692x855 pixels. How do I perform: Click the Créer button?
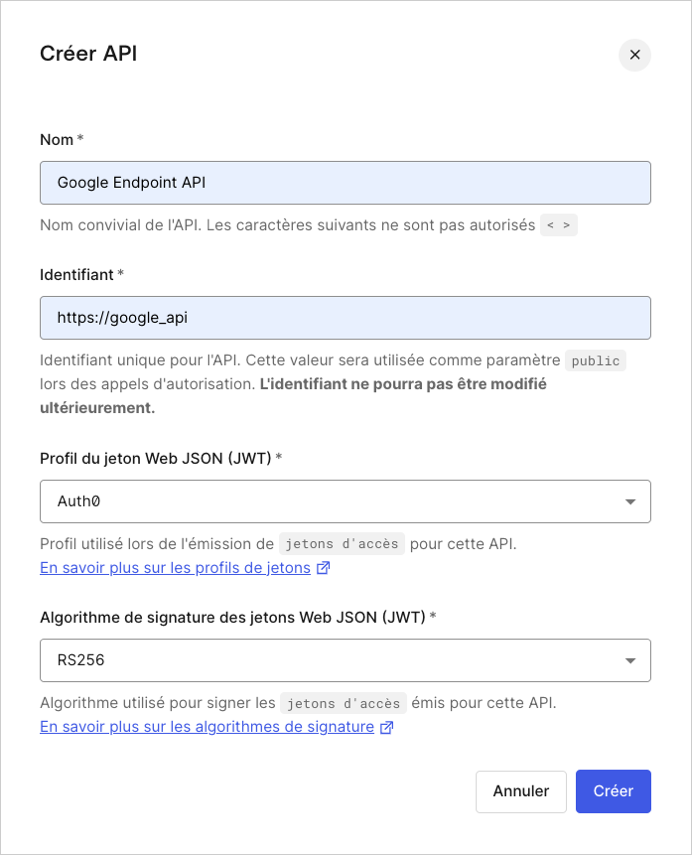coord(613,791)
